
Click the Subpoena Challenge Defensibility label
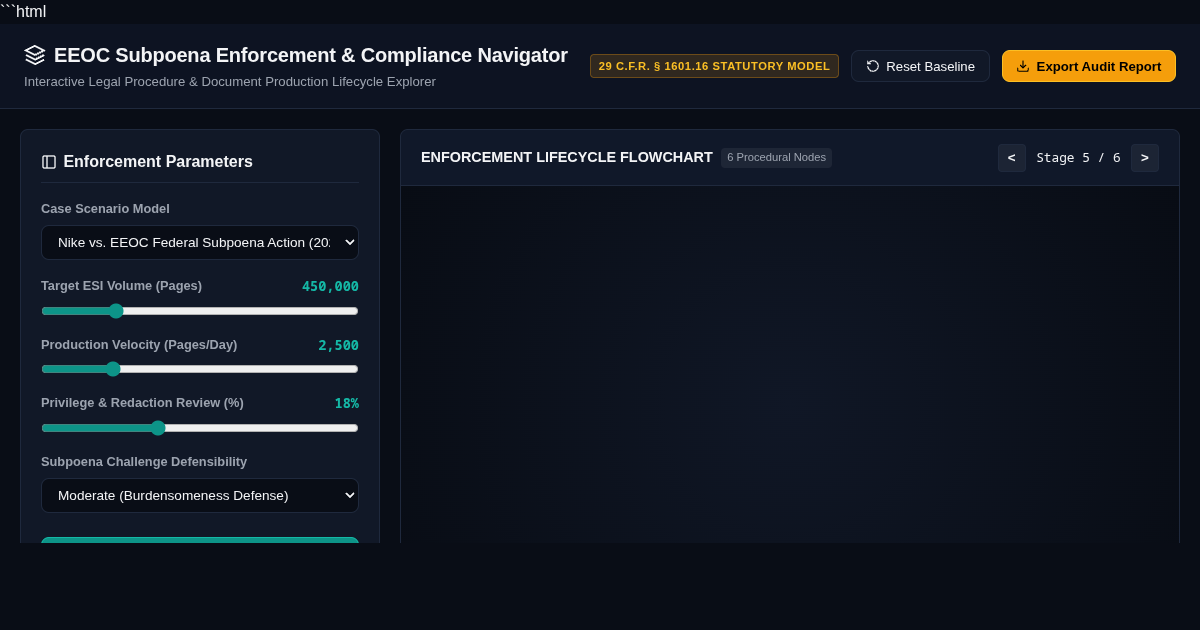(144, 462)
